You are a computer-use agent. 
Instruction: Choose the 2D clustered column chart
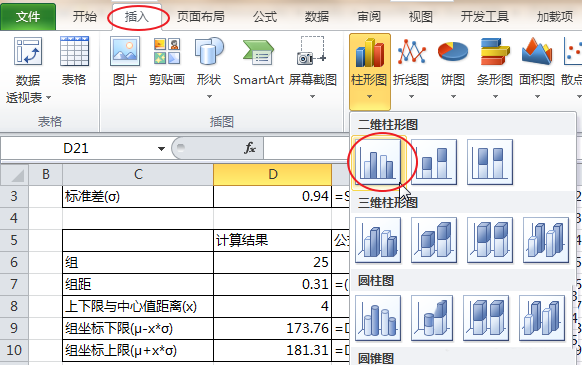pos(378,162)
